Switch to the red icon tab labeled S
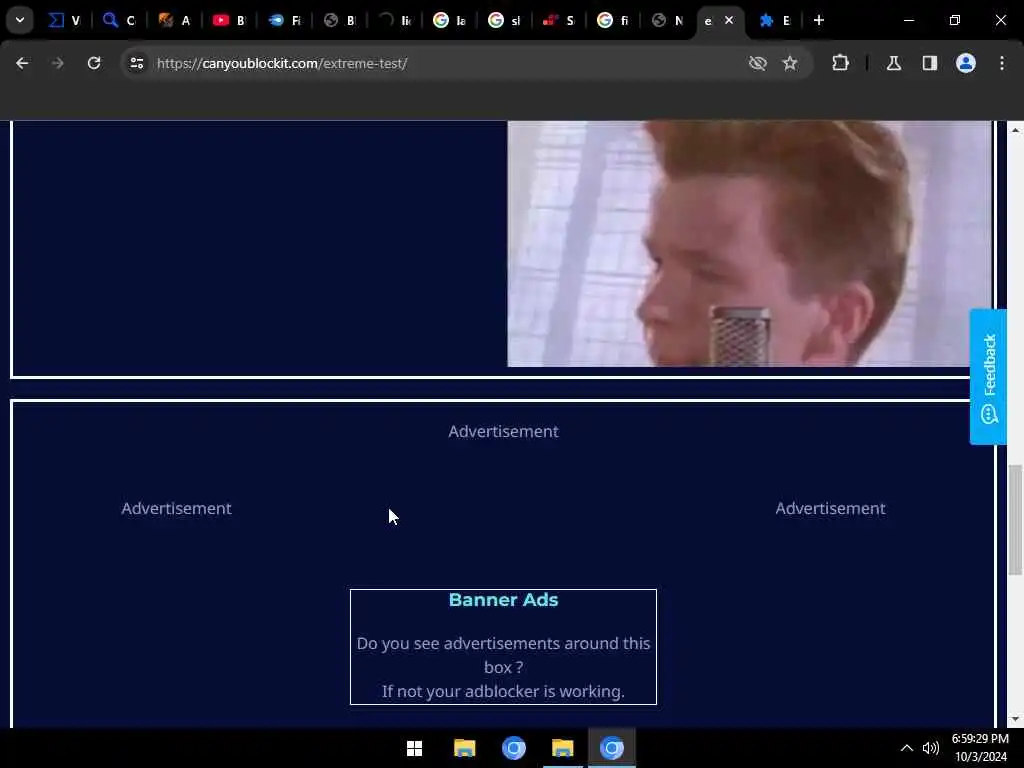The image size is (1024, 768). coord(559,20)
